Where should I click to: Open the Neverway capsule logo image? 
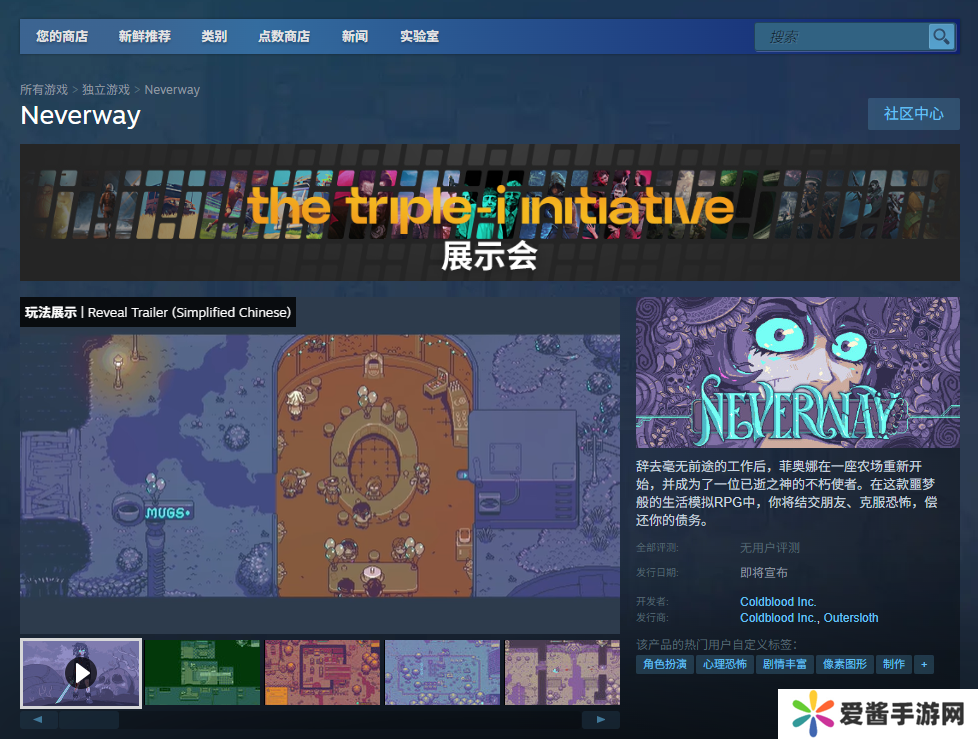pyautogui.click(x=797, y=372)
